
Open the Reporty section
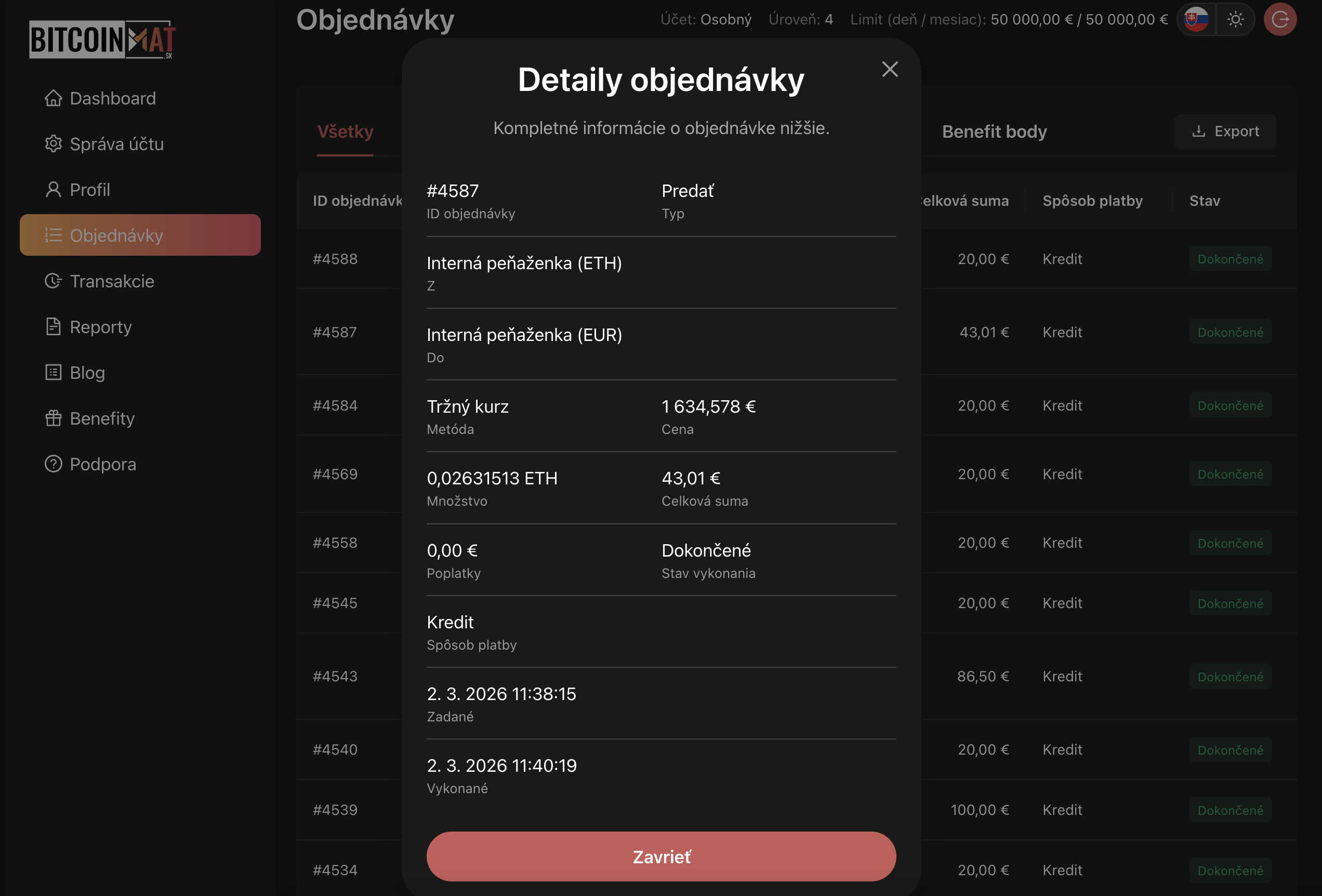click(x=100, y=326)
